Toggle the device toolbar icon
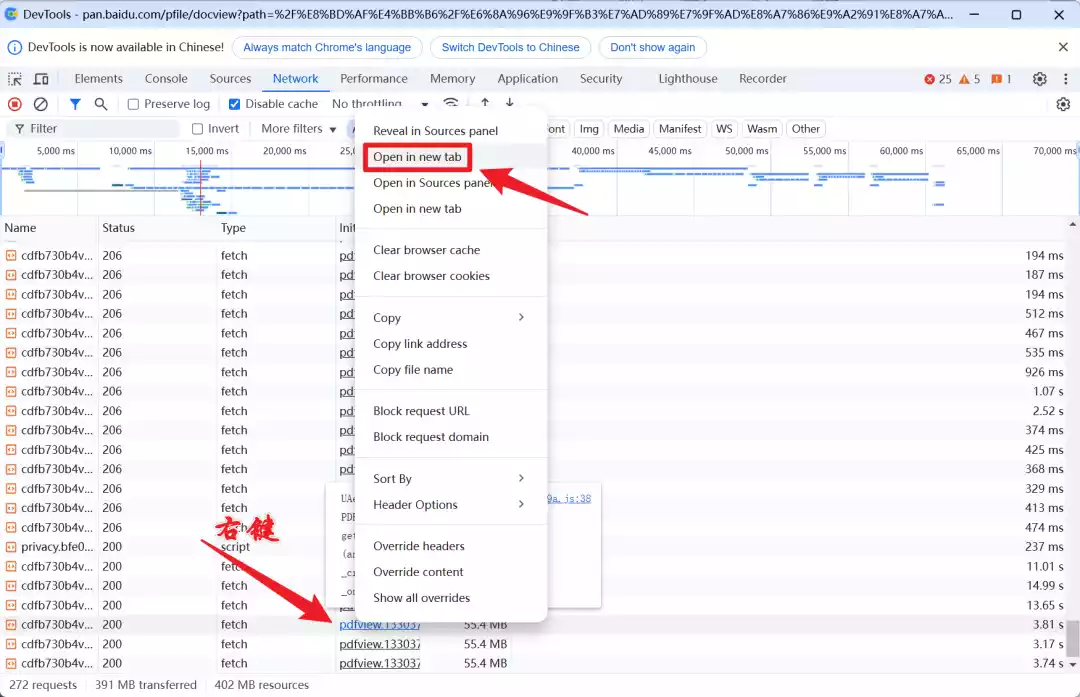Screen dimensions: 1080x697 [x=41, y=79]
